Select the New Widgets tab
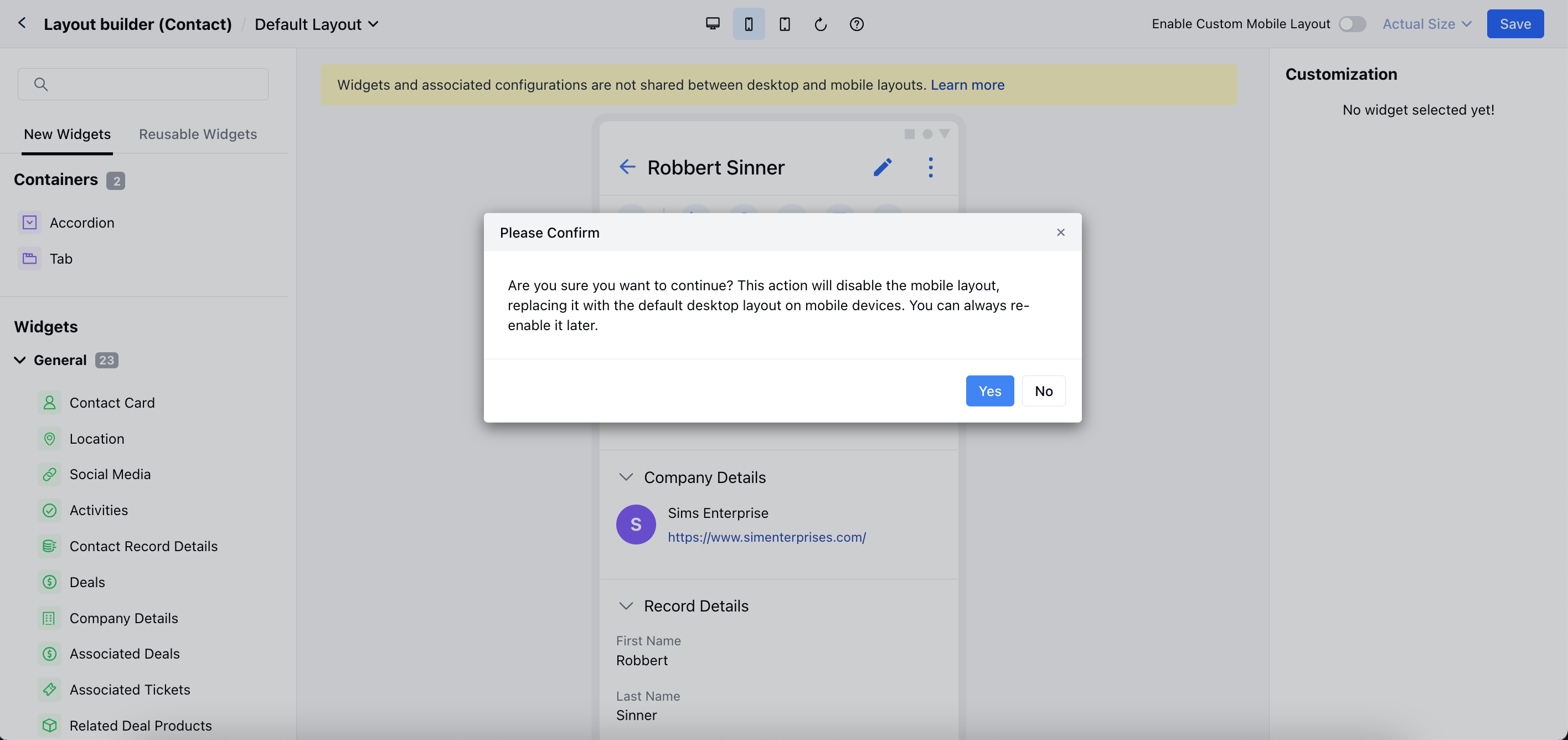This screenshot has height=740, width=1568. (x=67, y=134)
